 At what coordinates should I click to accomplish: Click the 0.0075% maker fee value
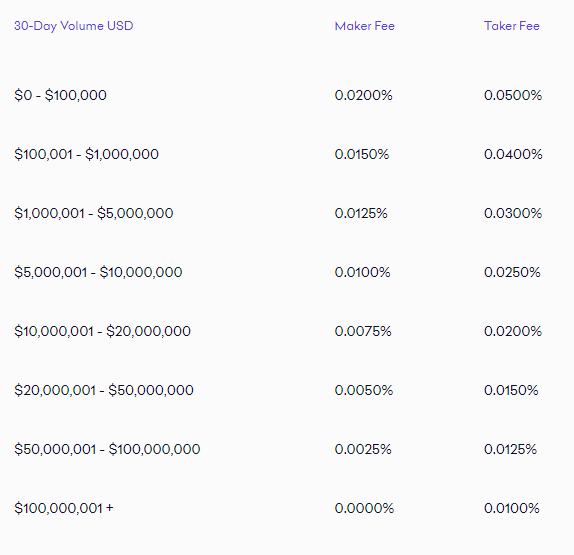[x=363, y=331]
